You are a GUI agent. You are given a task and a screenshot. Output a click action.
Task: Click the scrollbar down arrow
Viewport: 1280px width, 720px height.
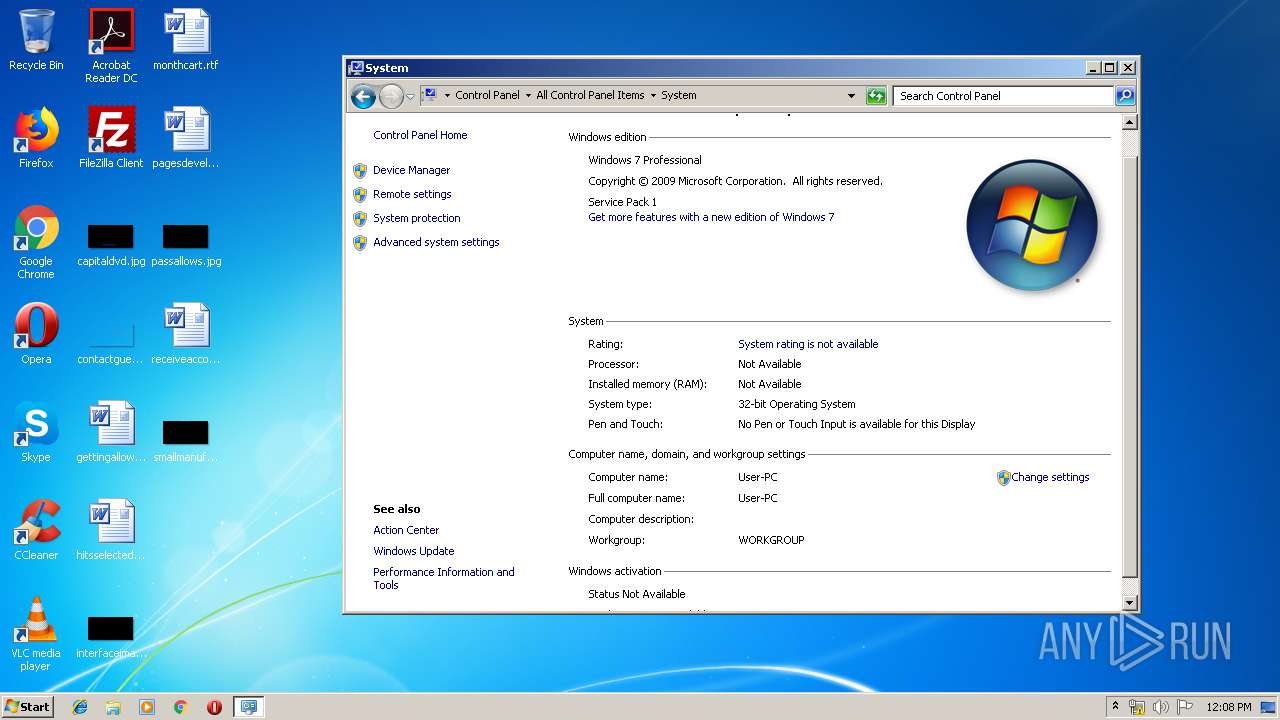click(1130, 603)
